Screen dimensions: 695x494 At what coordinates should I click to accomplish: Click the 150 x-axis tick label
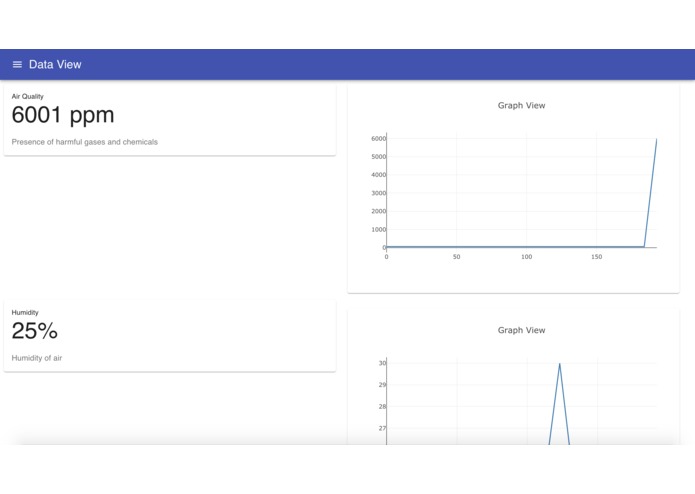pyautogui.click(x=597, y=257)
